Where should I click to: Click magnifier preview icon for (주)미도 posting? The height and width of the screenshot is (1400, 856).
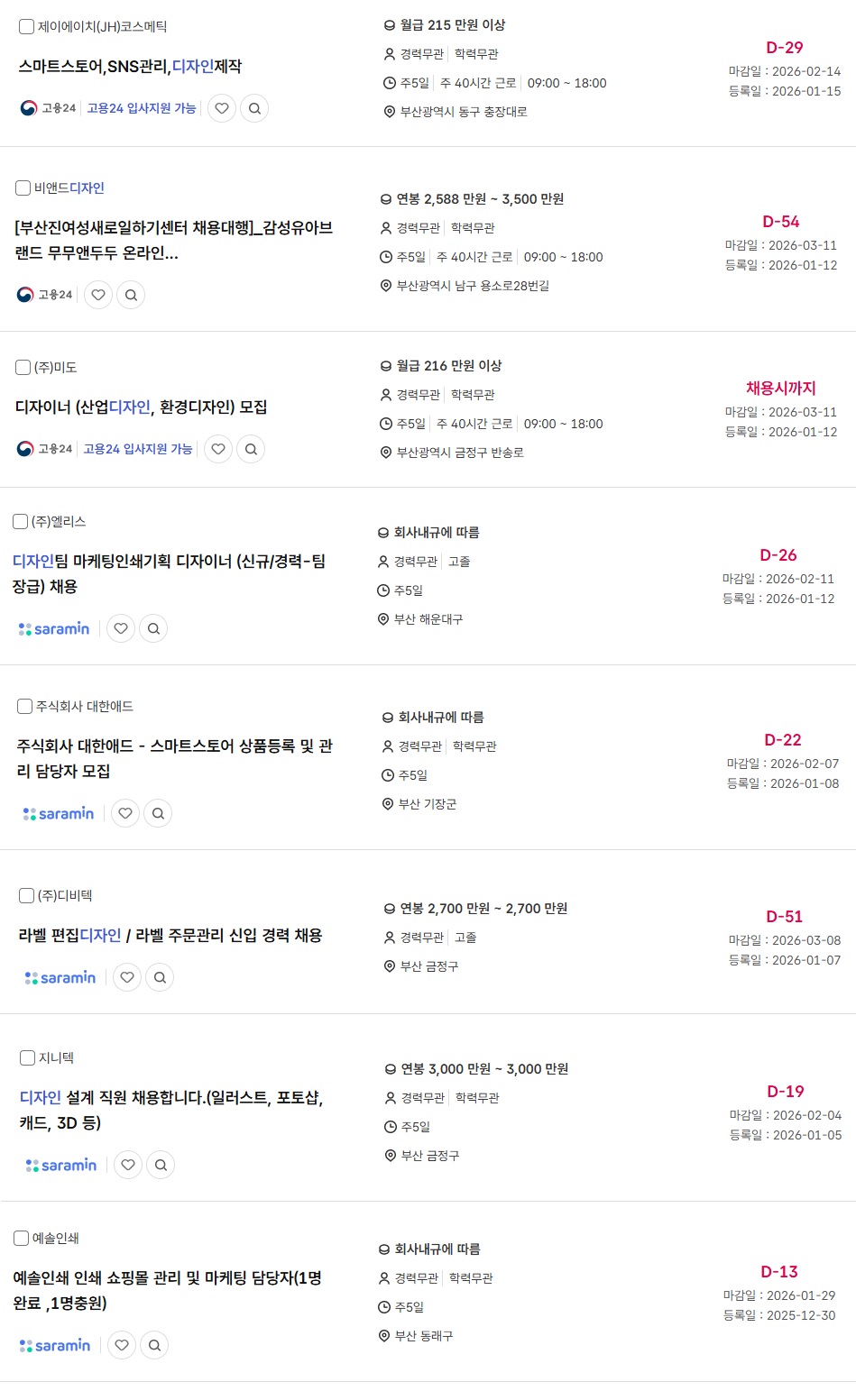point(251,449)
